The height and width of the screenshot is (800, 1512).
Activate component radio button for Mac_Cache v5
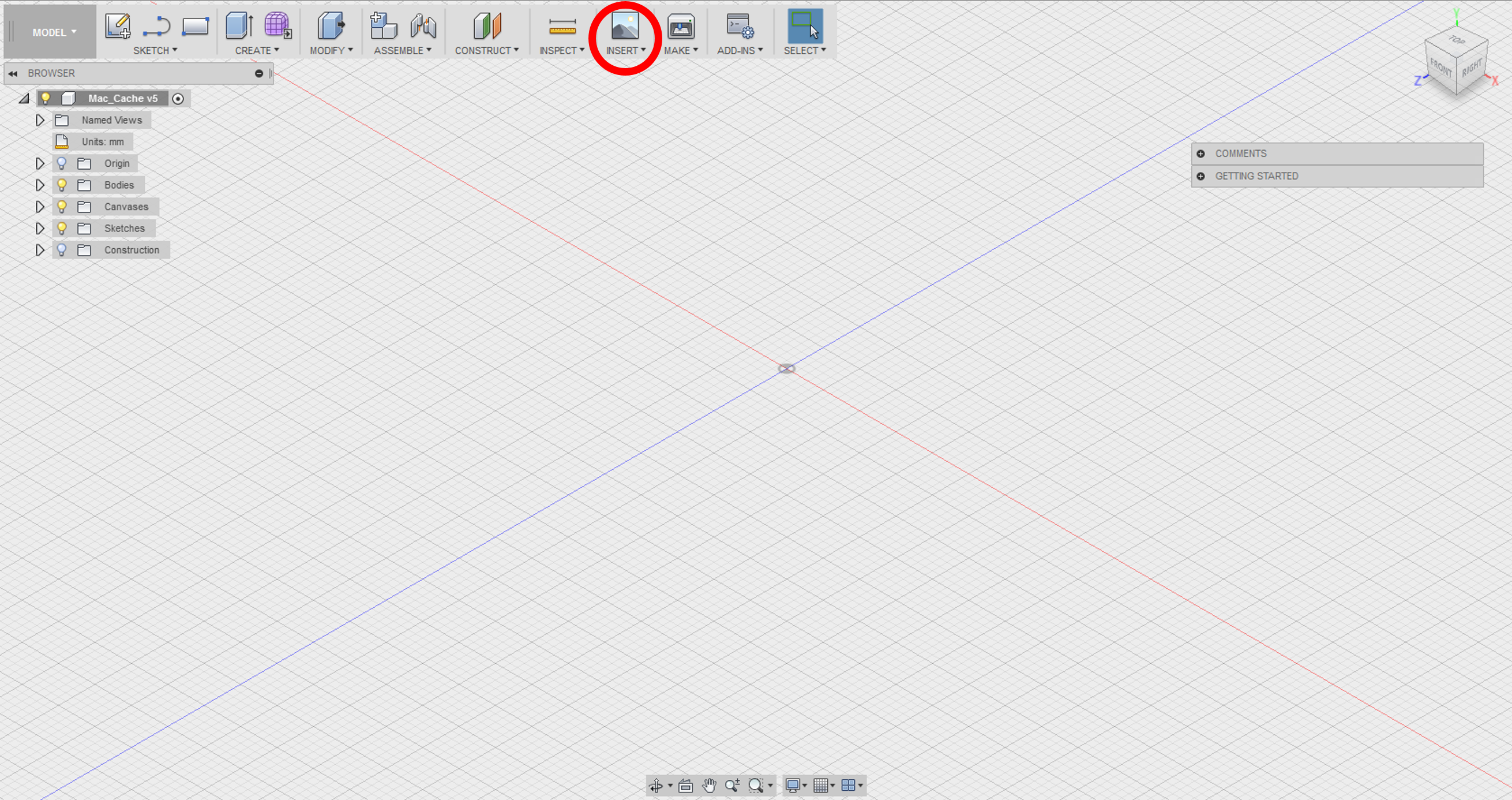(x=178, y=99)
